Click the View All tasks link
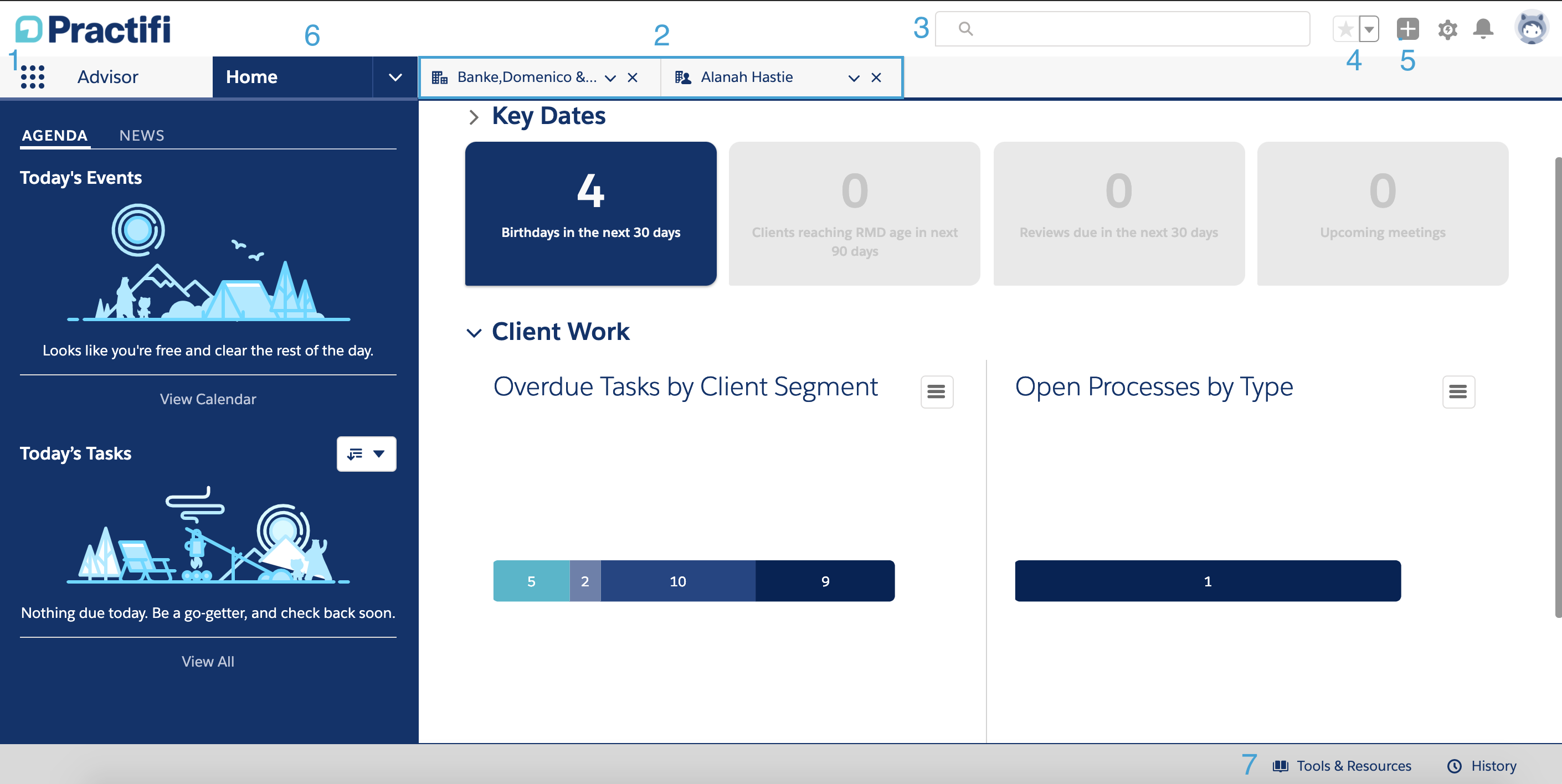The image size is (1562, 784). click(x=208, y=662)
